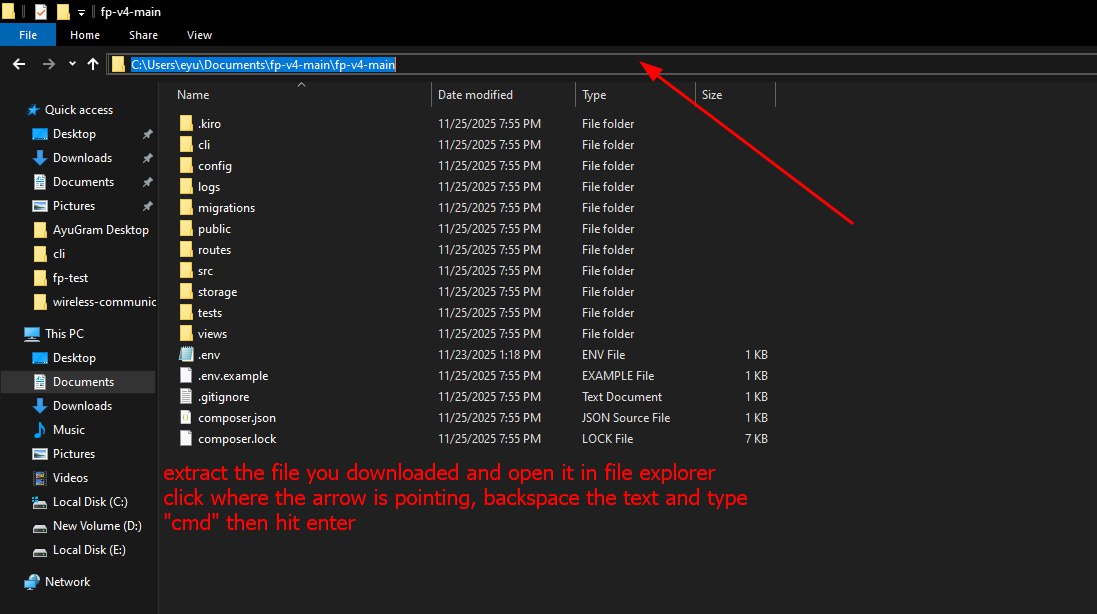1097x614 pixels.
Task: Click the Forward navigation arrow
Action: (x=48, y=64)
